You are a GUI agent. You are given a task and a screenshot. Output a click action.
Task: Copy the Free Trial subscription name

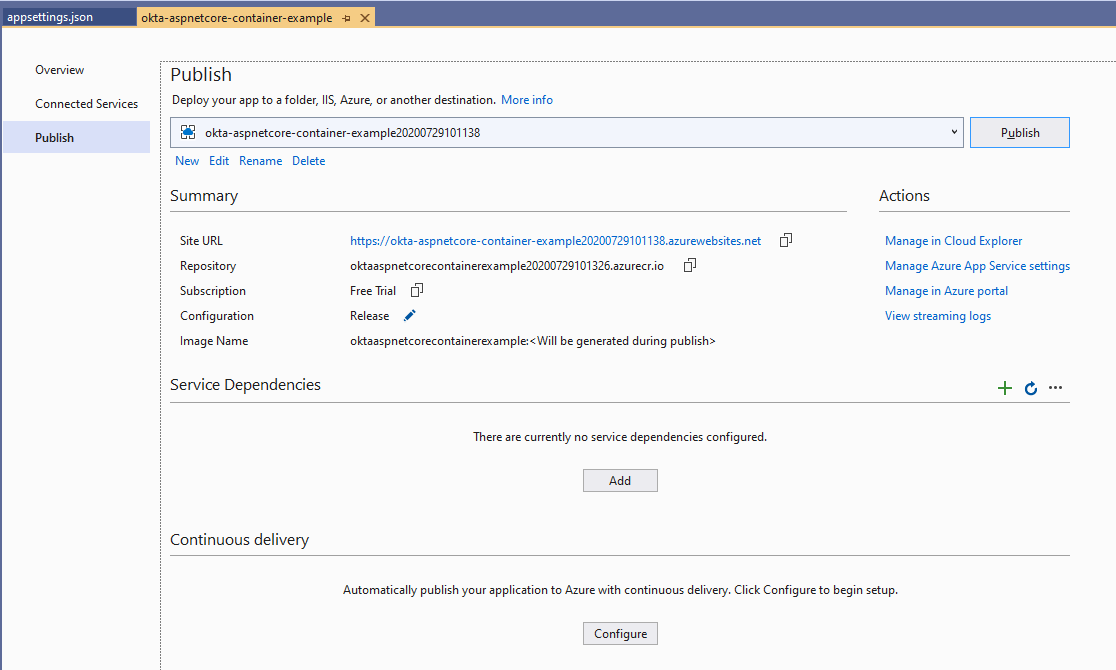(x=417, y=290)
